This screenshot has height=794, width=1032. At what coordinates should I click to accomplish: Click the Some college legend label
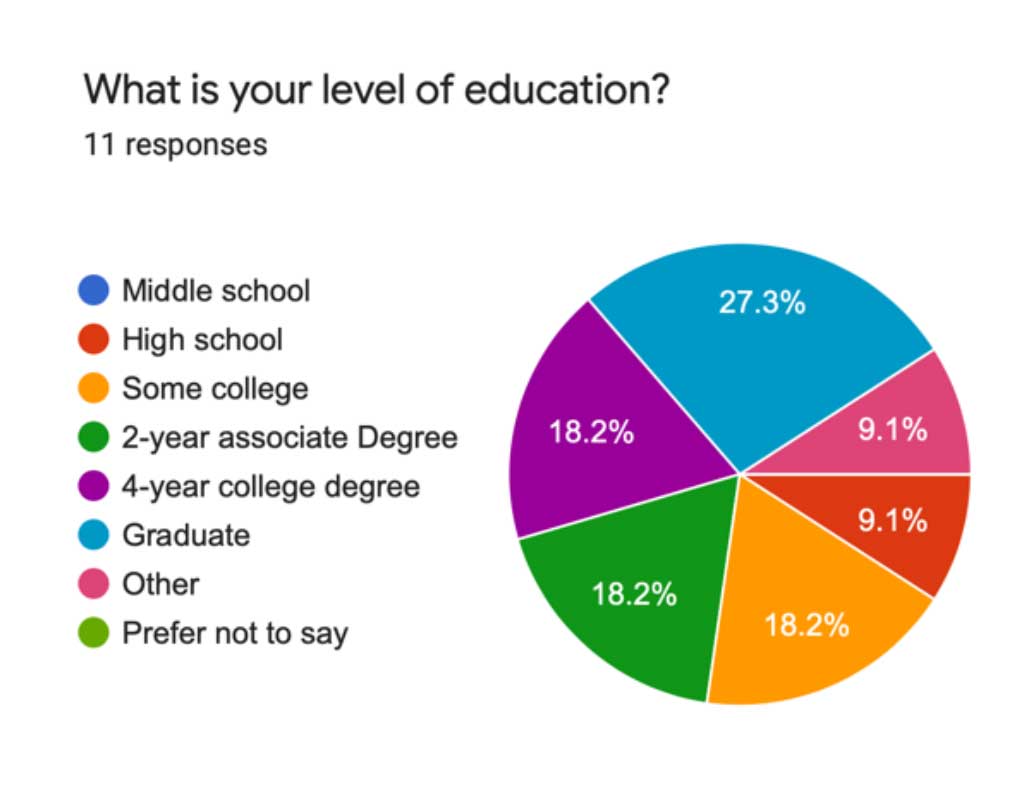click(x=215, y=388)
